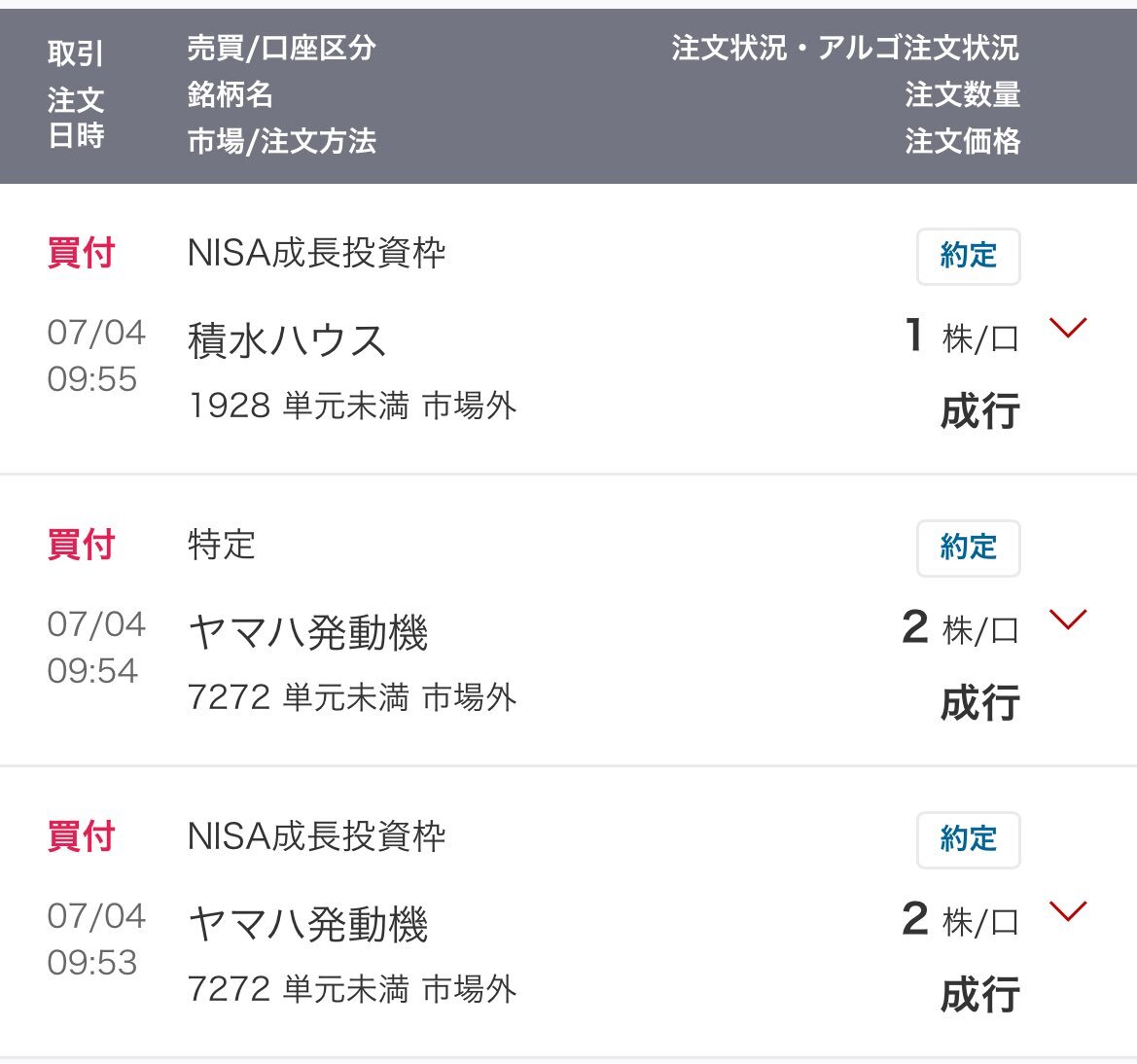Click the 特定 account type label
1137x1064 pixels.
(221, 545)
